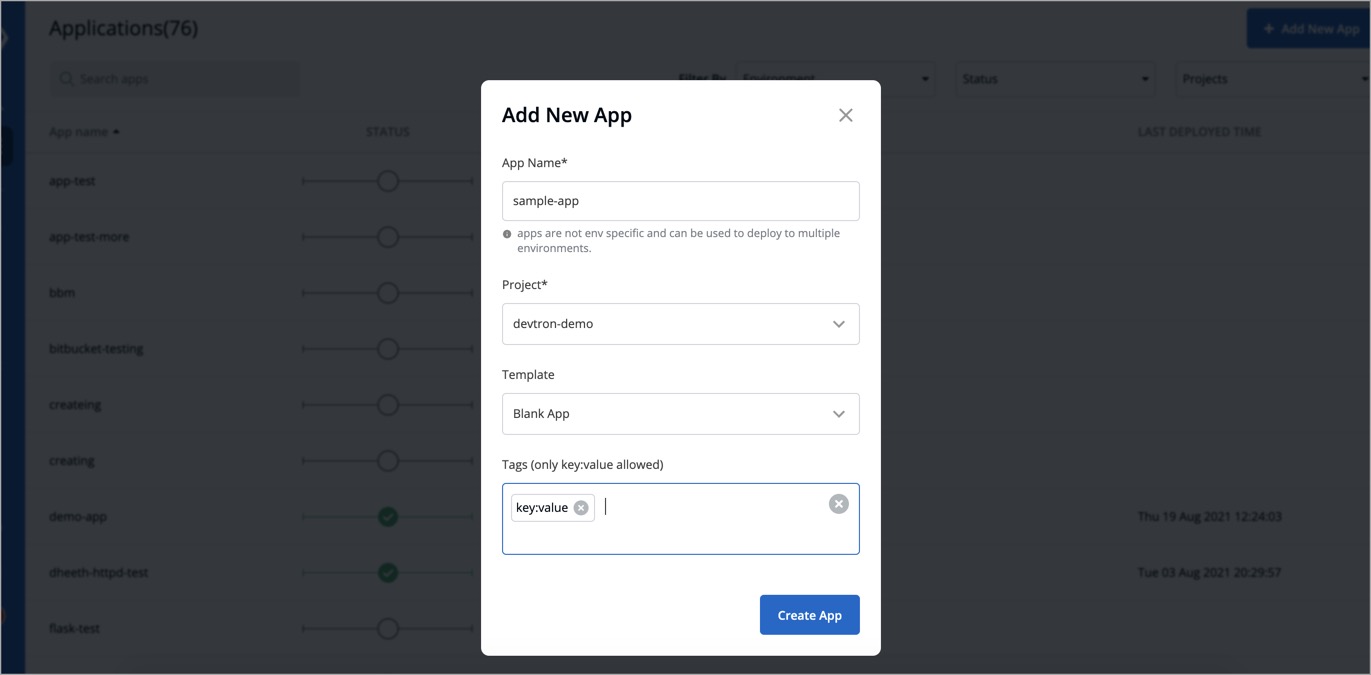1371x675 pixels.
Task: Close the Add New App dialog
Action: 845,115
